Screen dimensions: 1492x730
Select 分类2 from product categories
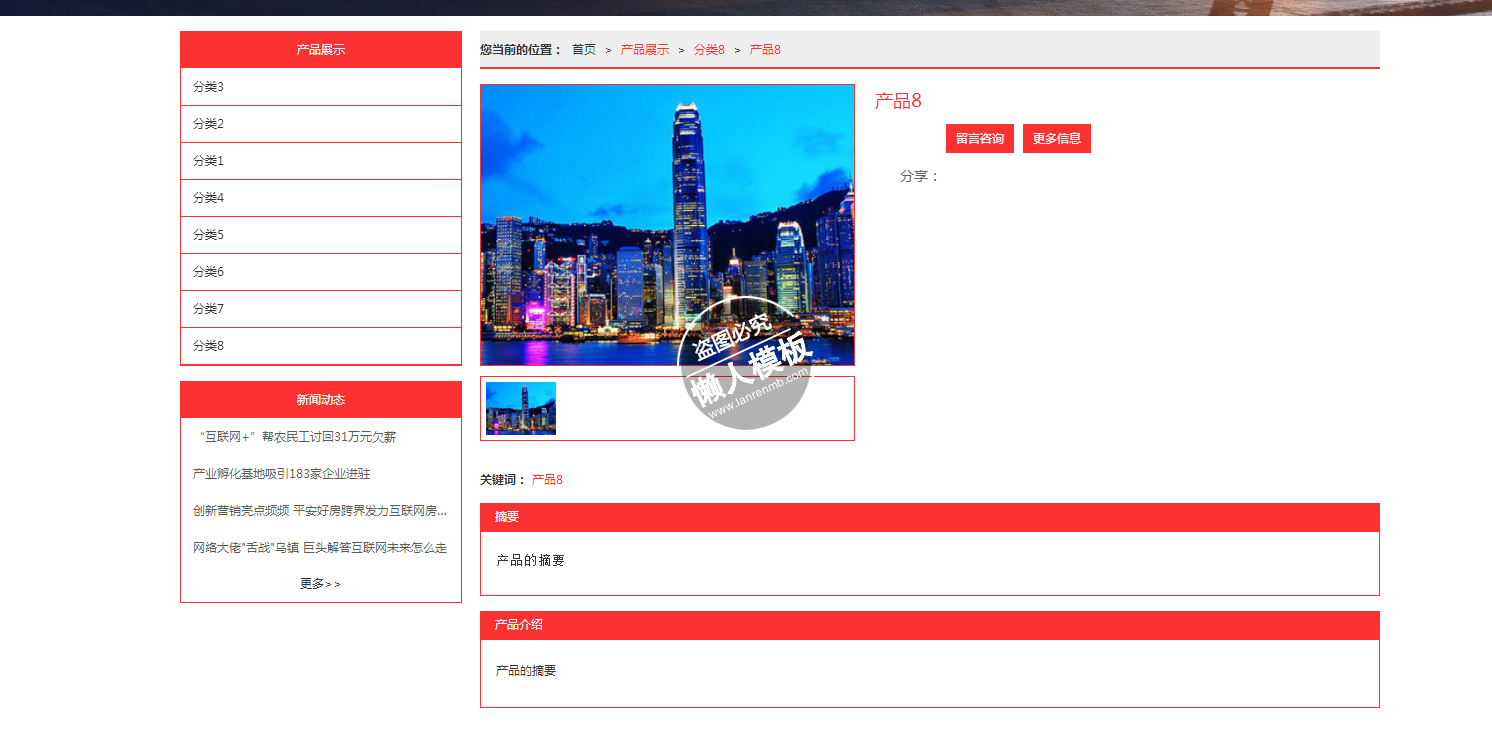click(x=208, y=124)
